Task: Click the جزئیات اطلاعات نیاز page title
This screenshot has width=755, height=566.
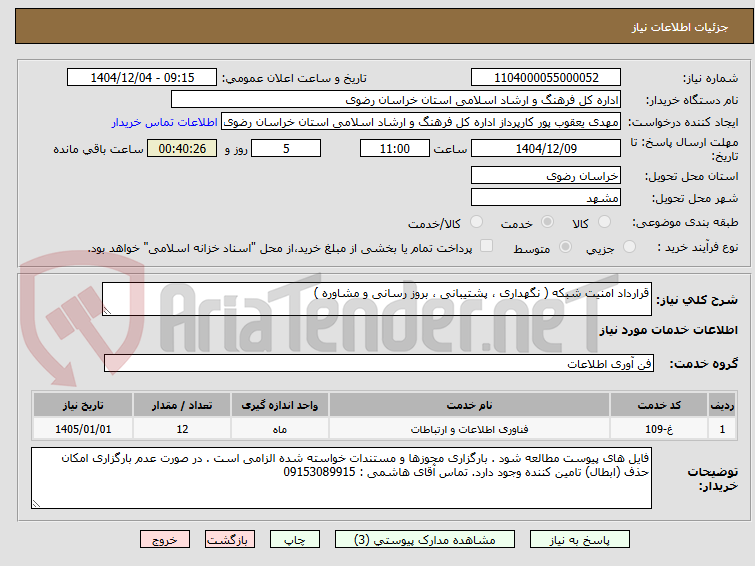Action: coord(680,27)
